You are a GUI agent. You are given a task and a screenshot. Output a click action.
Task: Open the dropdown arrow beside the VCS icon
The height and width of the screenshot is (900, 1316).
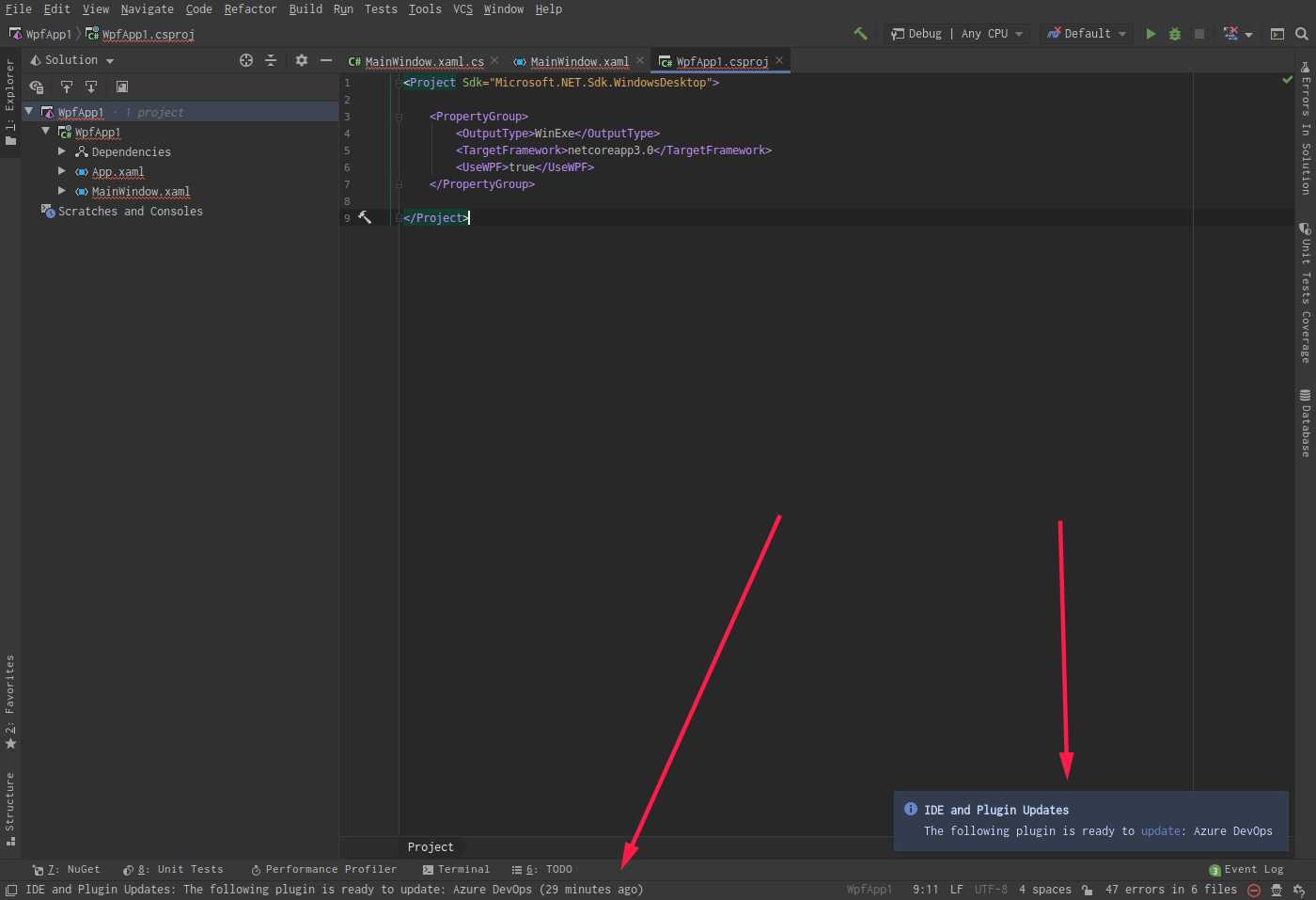[1248, 35]
